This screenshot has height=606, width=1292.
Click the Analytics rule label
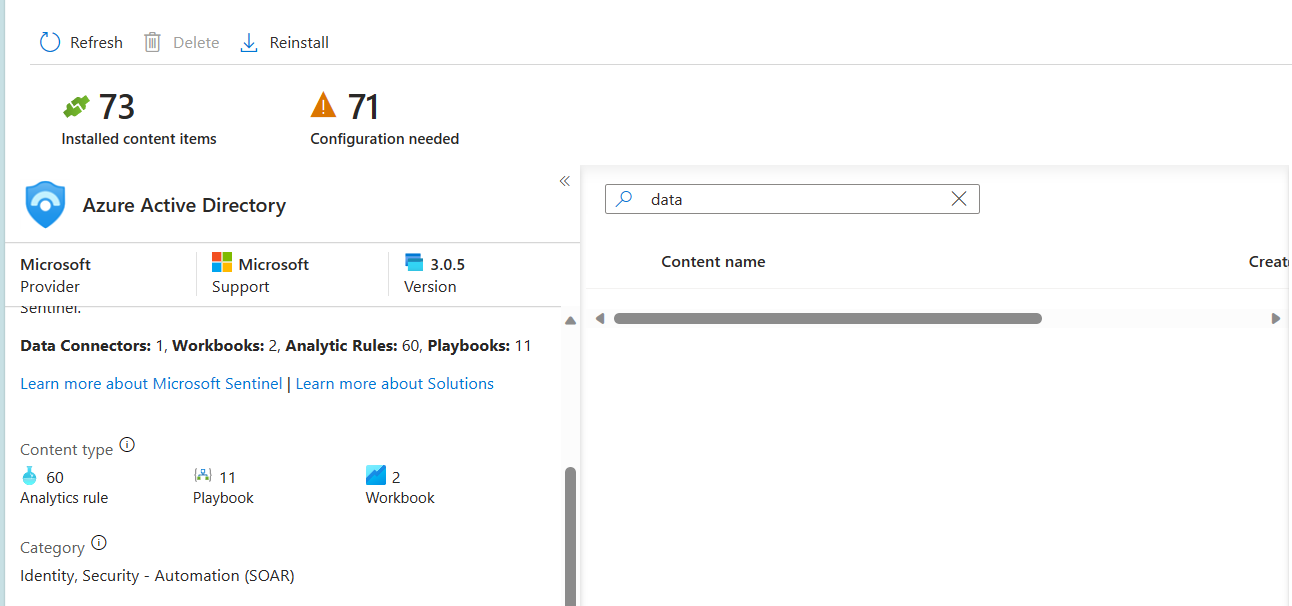click(64, 498)
